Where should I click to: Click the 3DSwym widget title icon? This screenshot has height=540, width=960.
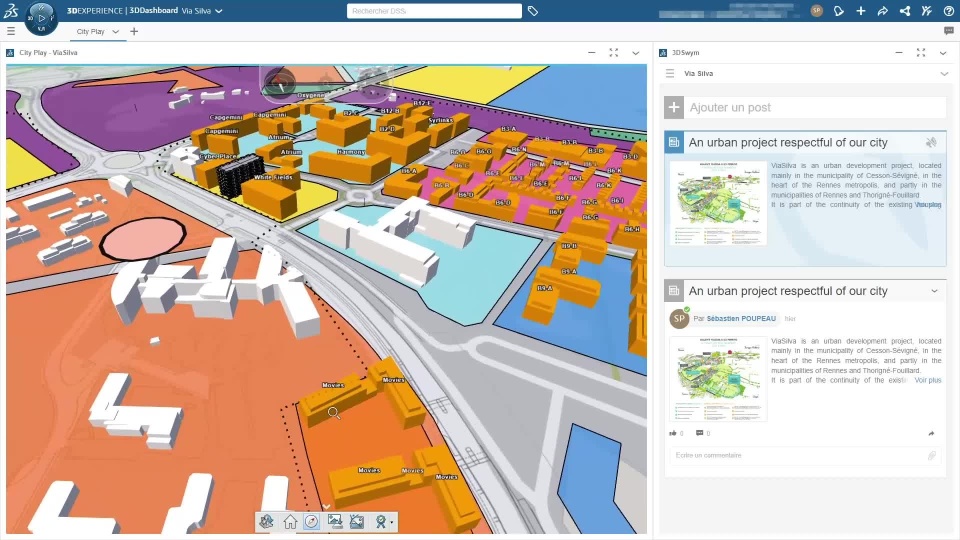(x=663, y=53)
